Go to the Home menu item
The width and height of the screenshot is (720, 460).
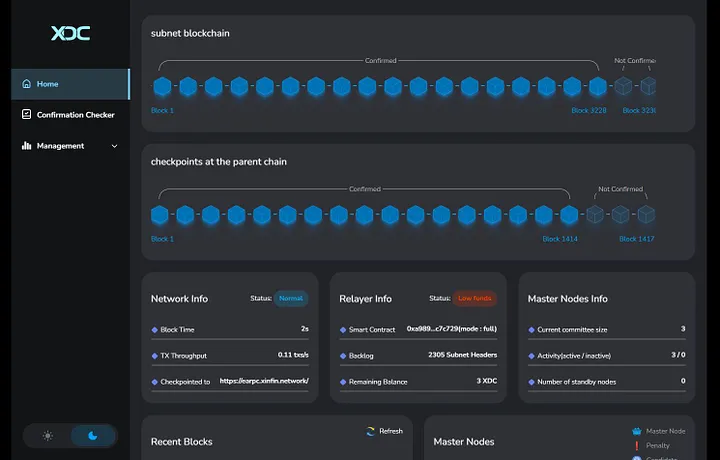(x=47, y=84)
